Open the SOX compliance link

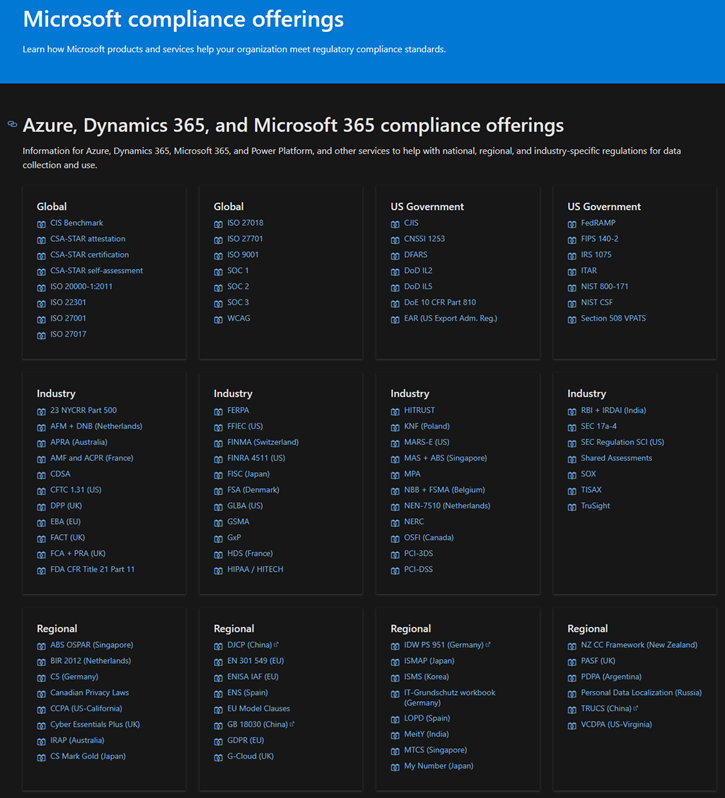[x=589, y=473]
